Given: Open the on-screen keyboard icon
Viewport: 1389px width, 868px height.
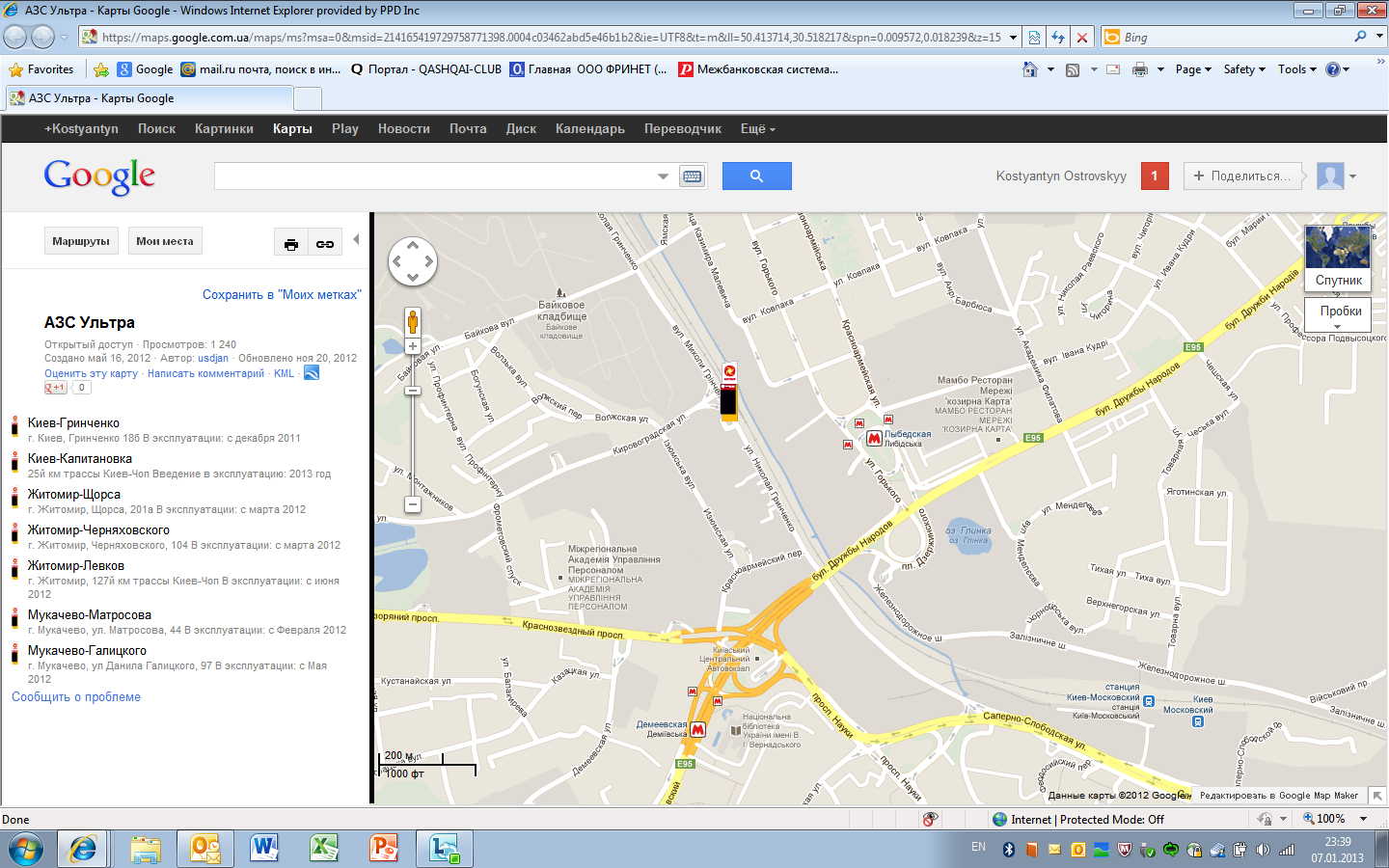Looking at the screenshot, I should click(x=692, y=176).
